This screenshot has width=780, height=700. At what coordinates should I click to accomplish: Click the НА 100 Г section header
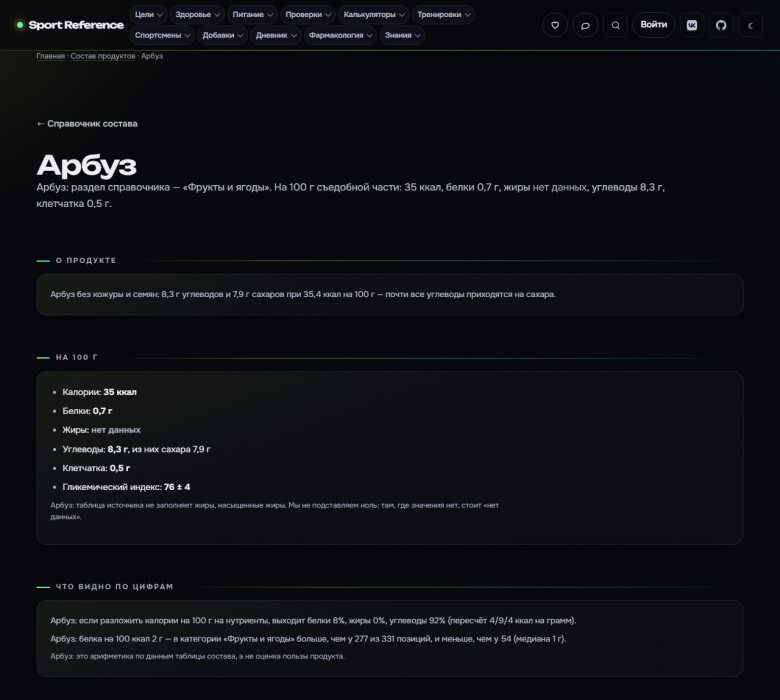[x=77, y=357]
